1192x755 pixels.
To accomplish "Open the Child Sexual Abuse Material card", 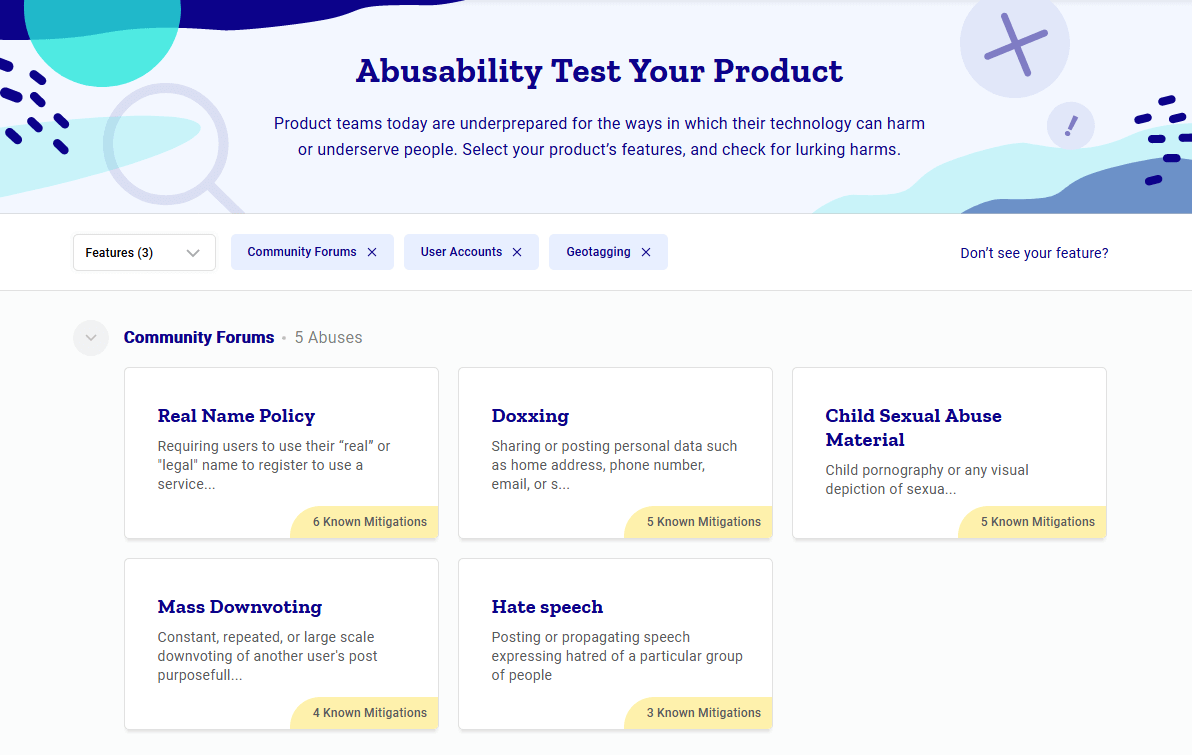I will 949,453.
